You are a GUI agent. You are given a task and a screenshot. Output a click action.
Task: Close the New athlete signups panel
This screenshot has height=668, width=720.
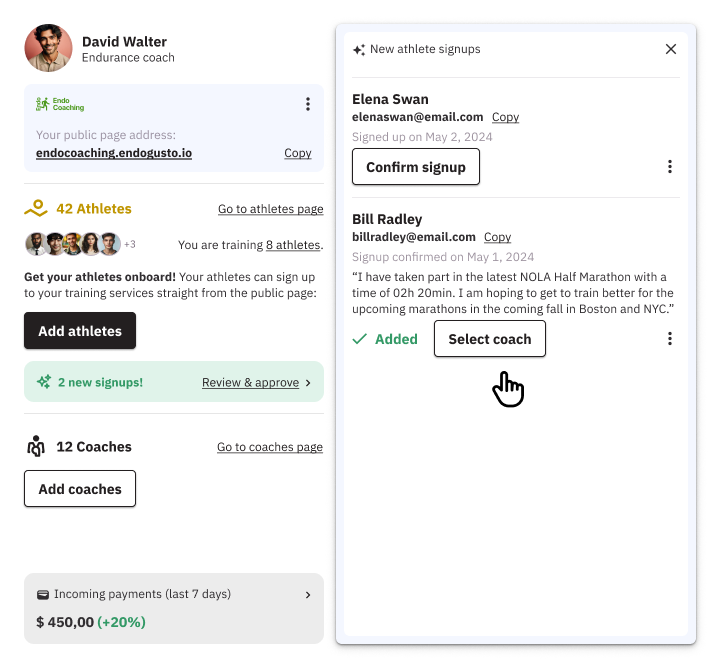[671, 49]
